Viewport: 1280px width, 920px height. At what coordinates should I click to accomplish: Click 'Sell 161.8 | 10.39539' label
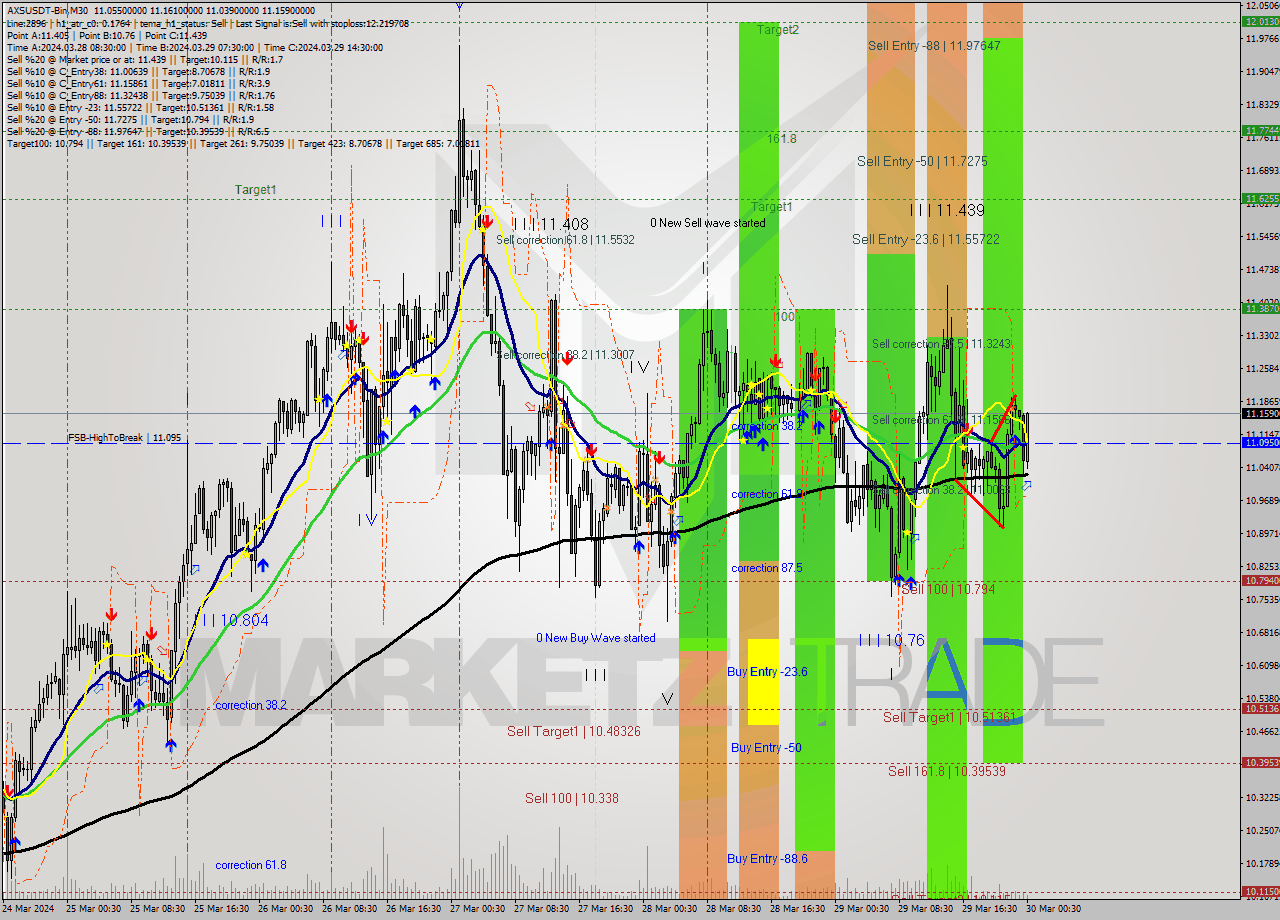pos(949,771)
